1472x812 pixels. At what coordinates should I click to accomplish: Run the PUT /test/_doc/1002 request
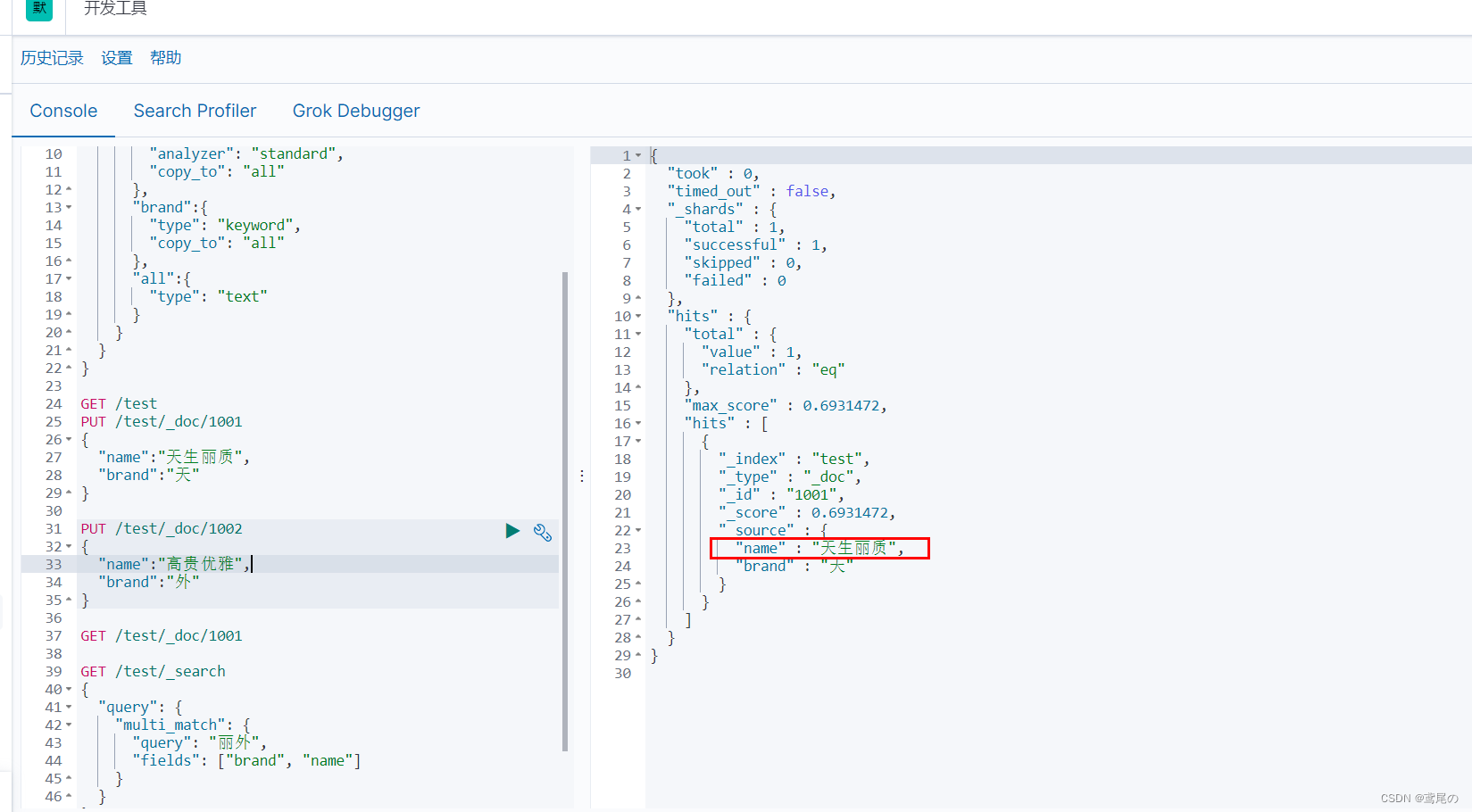tap(512, 531)
